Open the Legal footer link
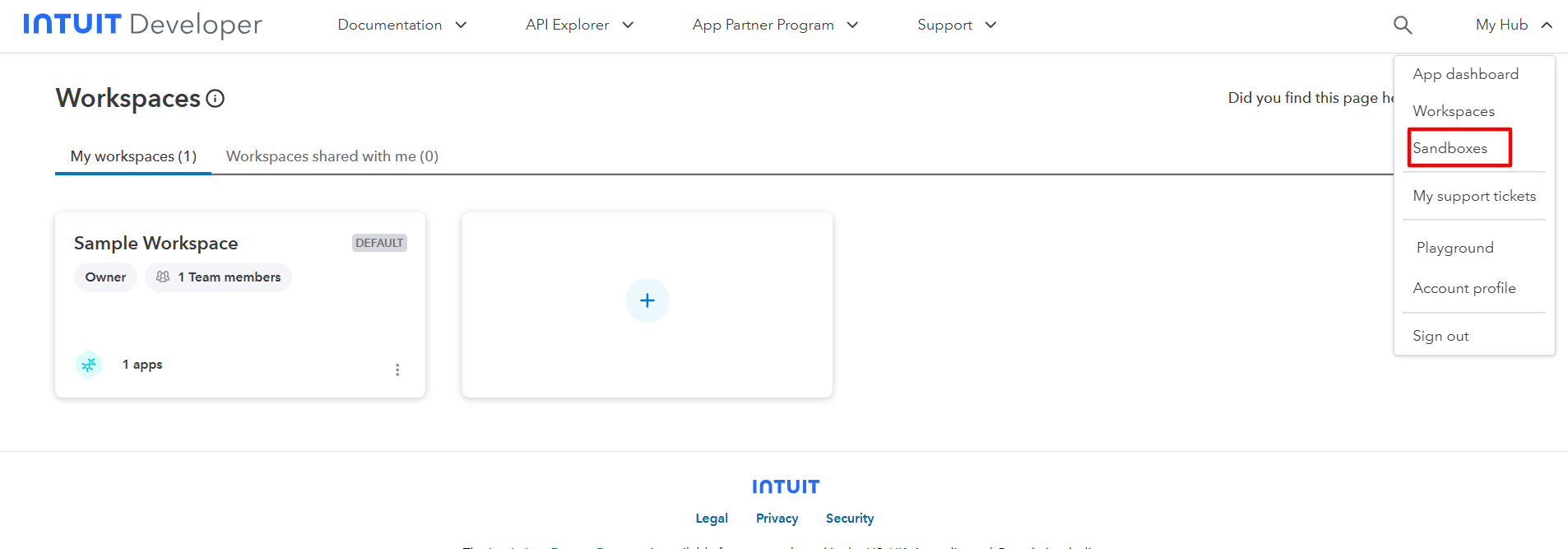Image resolution: width=1568 pixels, height=549 pixels. click(712, 519)
